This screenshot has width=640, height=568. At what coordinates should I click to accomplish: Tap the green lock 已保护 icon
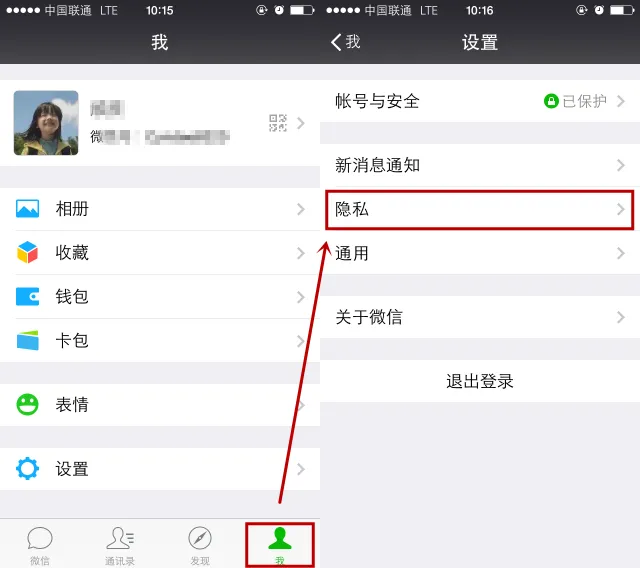coord(551,101)
